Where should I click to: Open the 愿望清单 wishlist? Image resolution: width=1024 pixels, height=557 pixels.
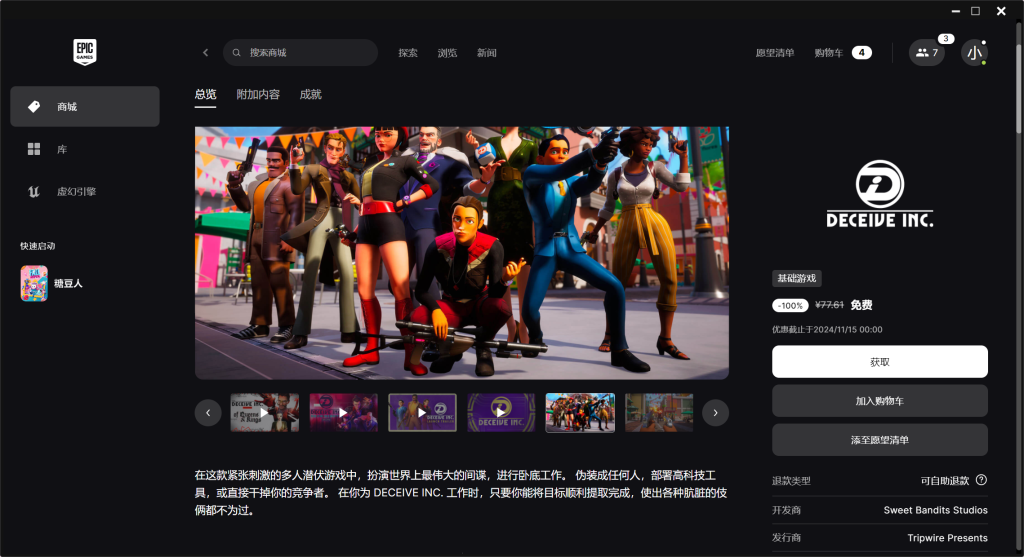tap(775, 53)
